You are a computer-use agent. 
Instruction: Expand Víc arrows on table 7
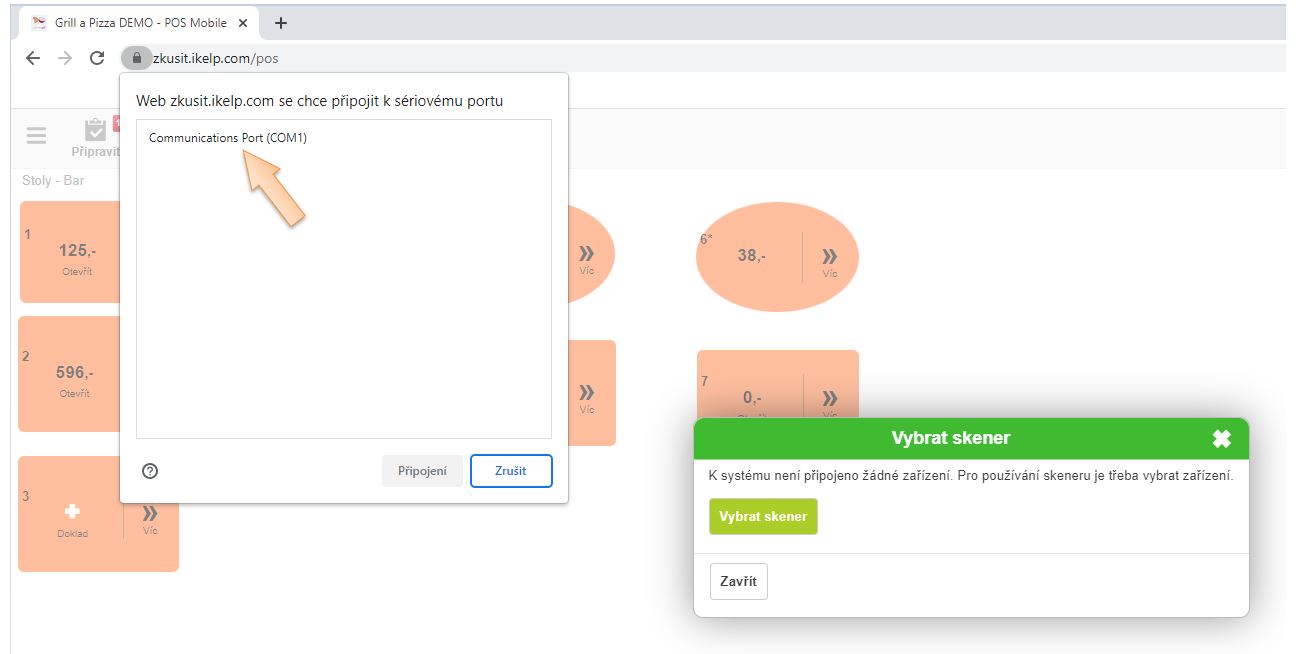pyautogui.click(x=829, y=398)
